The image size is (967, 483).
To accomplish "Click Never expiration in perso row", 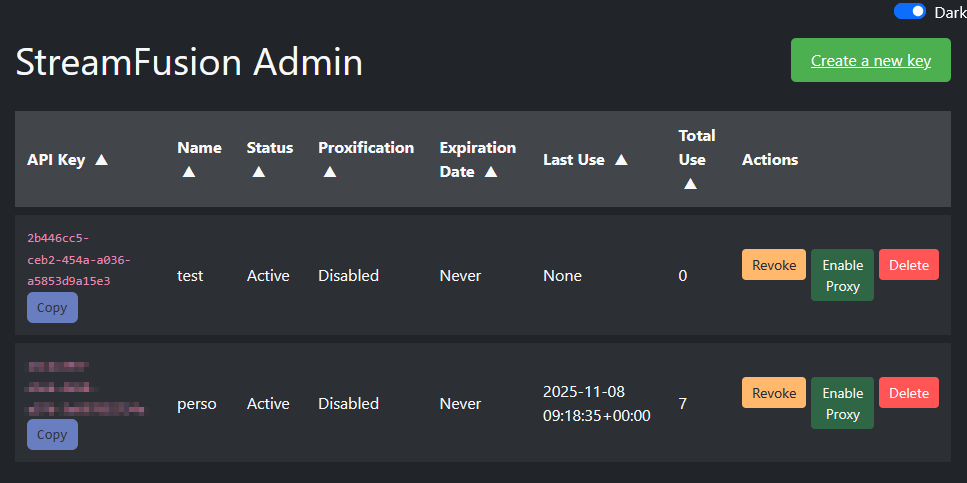I will pos(460,403).
